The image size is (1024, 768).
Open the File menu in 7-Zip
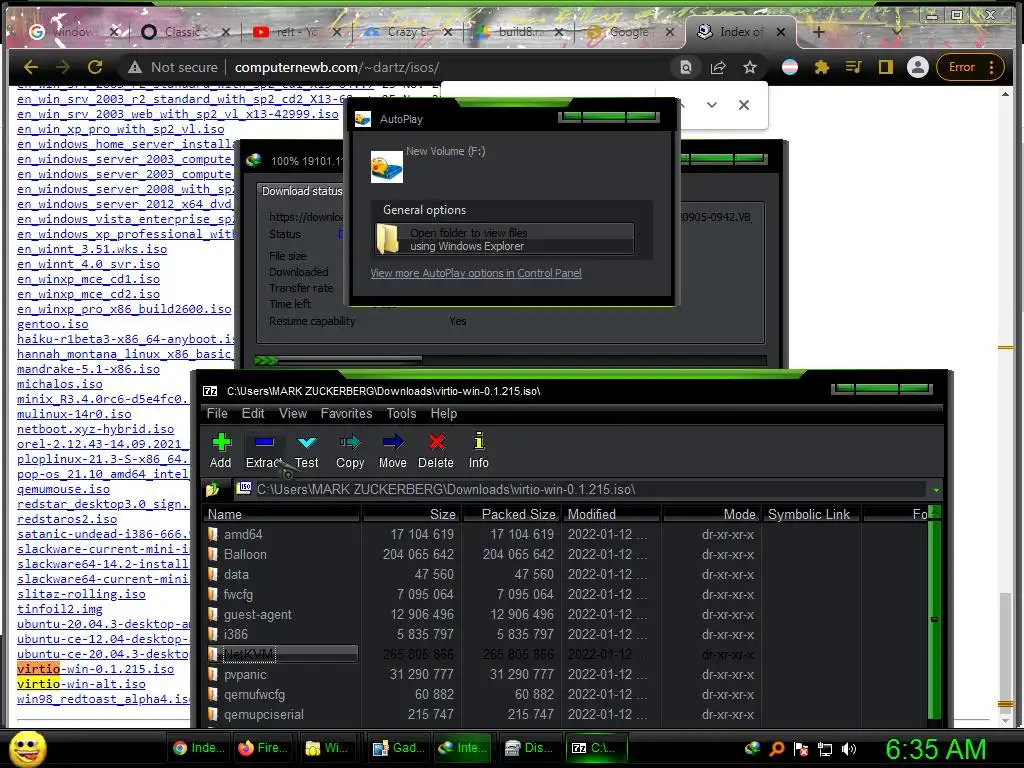tap(217, 413)
